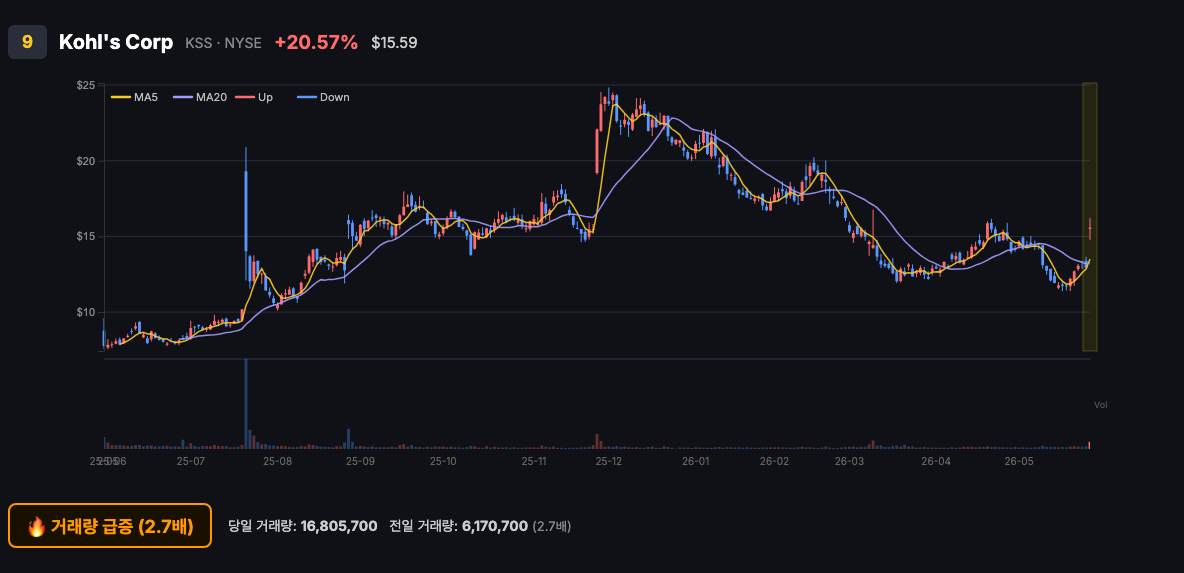Image resolution: width=1184 pixels, height=573 pixels.
Task: Click the 25-11 date axis label
Action: tap(533, 461)
